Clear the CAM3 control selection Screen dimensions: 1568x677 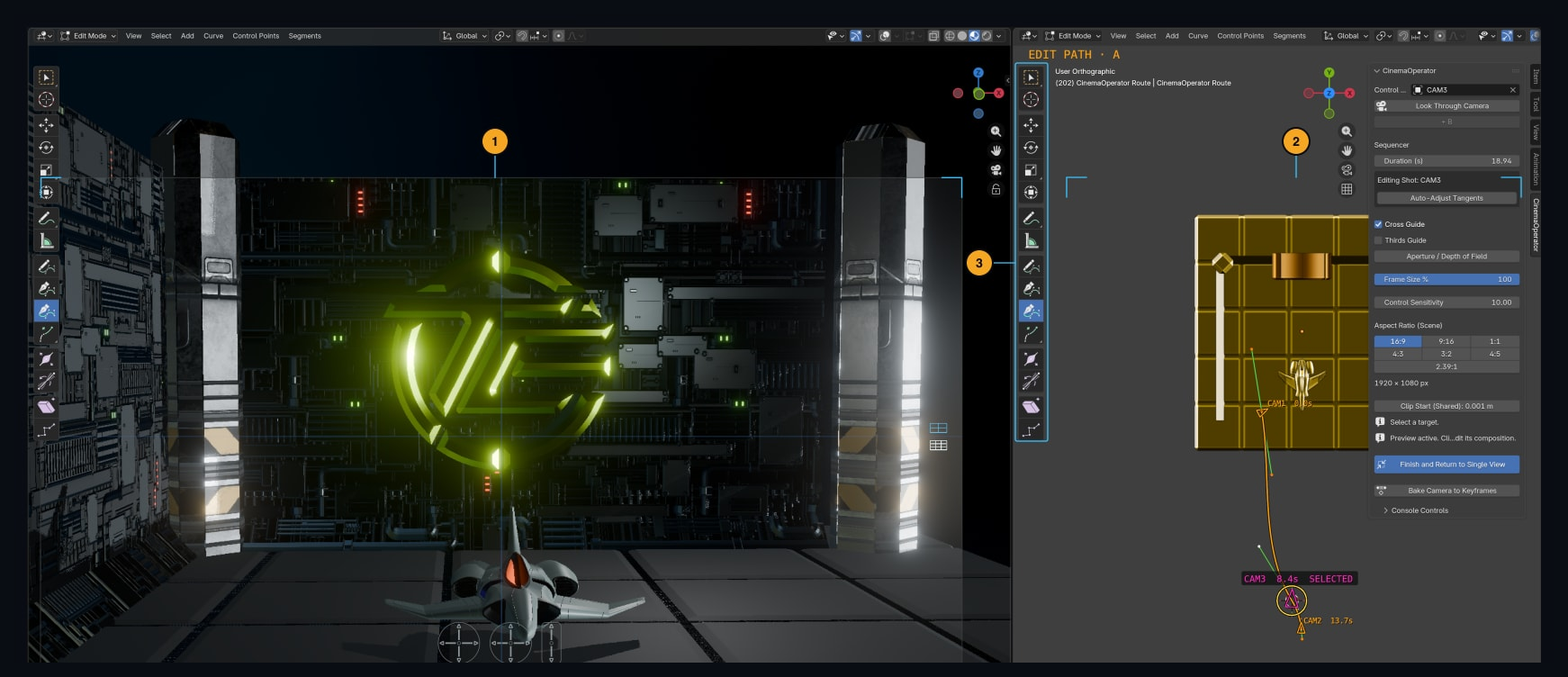point(1512,90)
